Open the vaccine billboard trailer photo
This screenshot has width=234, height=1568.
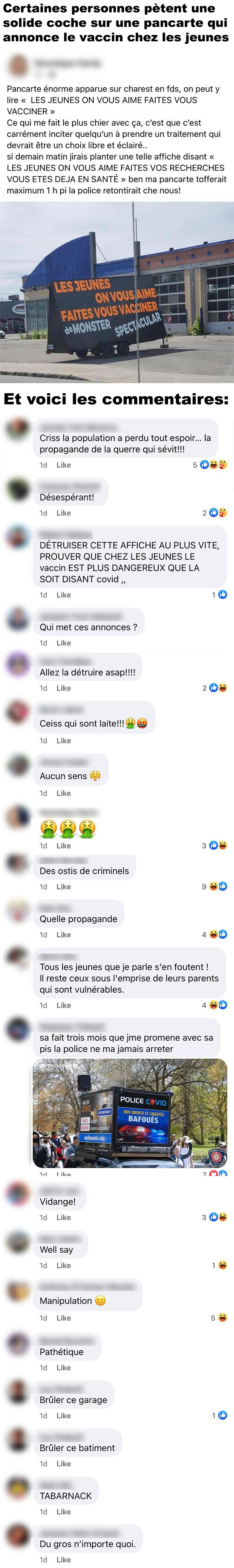click(117, 292)
